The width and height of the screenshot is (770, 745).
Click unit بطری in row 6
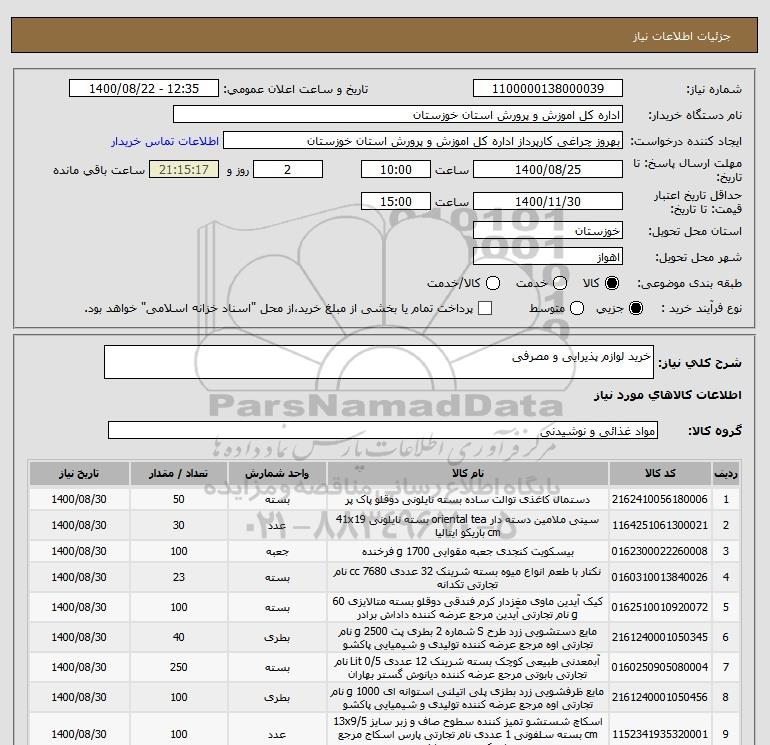coord(277,638)
